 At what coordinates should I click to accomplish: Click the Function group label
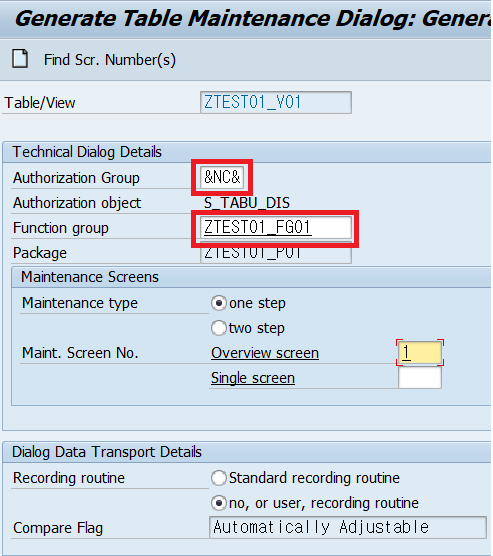[x=61, y=228]
